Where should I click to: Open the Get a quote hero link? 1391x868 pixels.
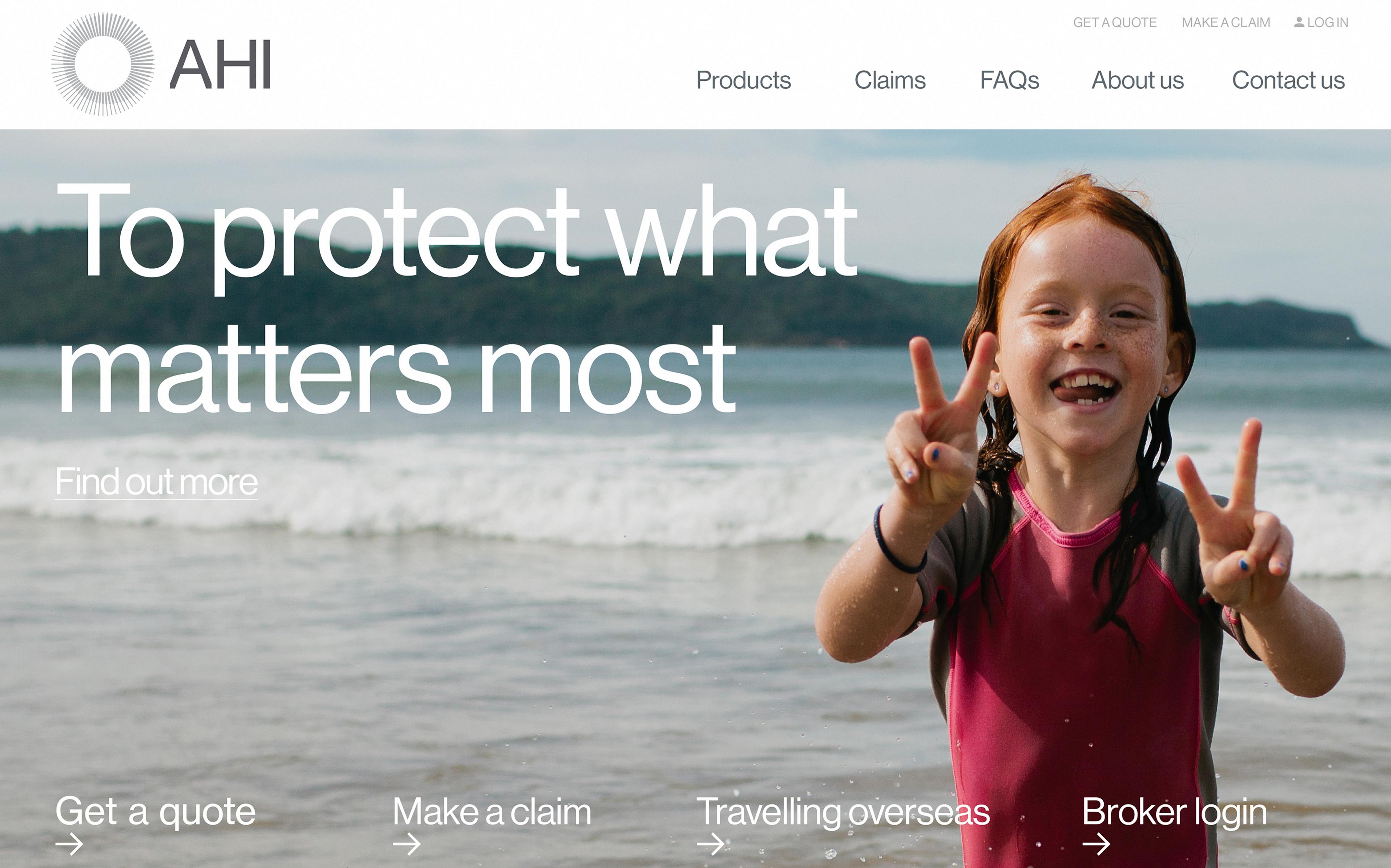tap(155, 812)
